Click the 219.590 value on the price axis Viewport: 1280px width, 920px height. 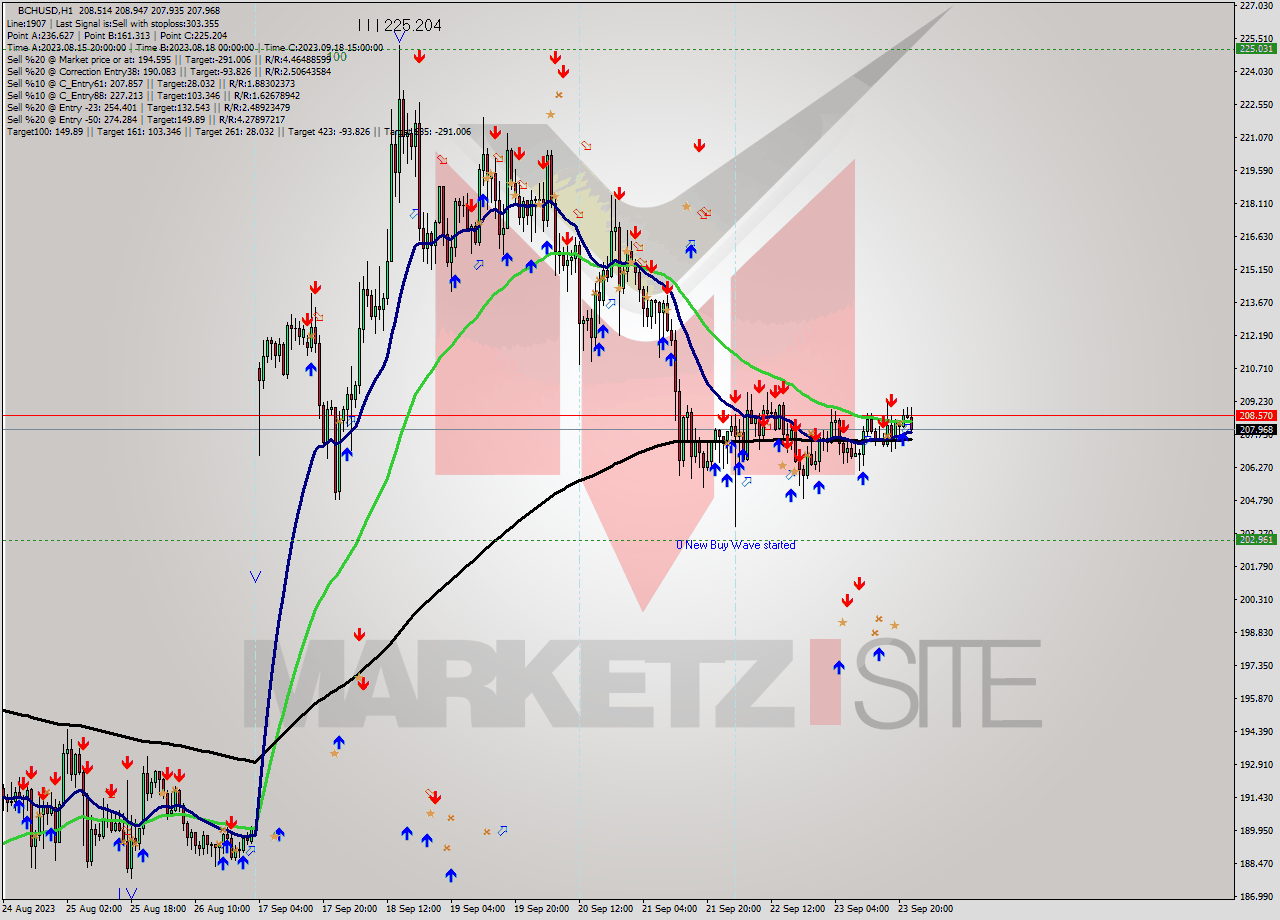tap(1255, 171)
